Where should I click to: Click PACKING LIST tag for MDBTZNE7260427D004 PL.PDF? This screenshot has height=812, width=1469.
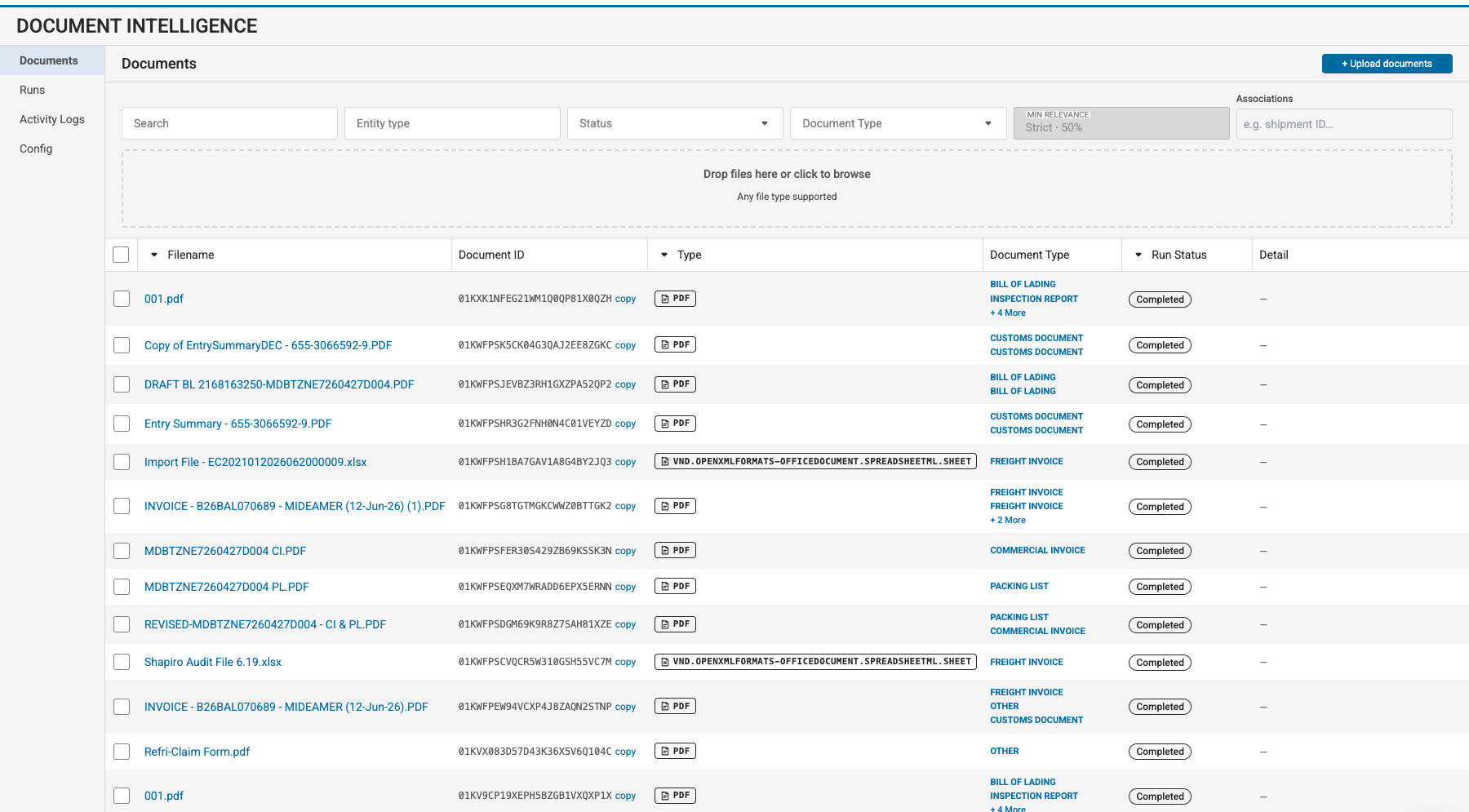(x=1019, y=586)
